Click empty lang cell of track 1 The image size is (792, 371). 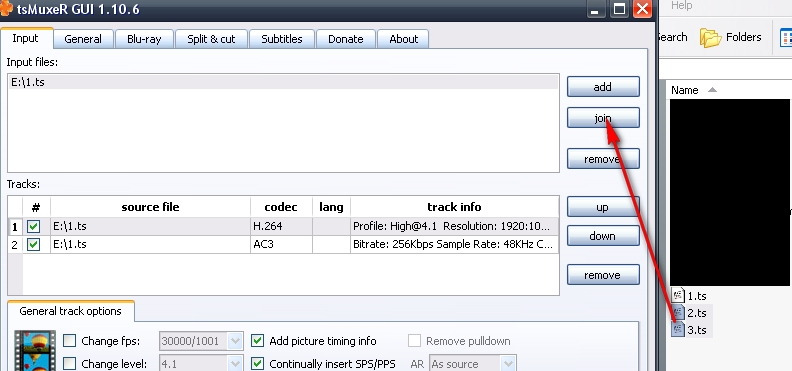331,227
